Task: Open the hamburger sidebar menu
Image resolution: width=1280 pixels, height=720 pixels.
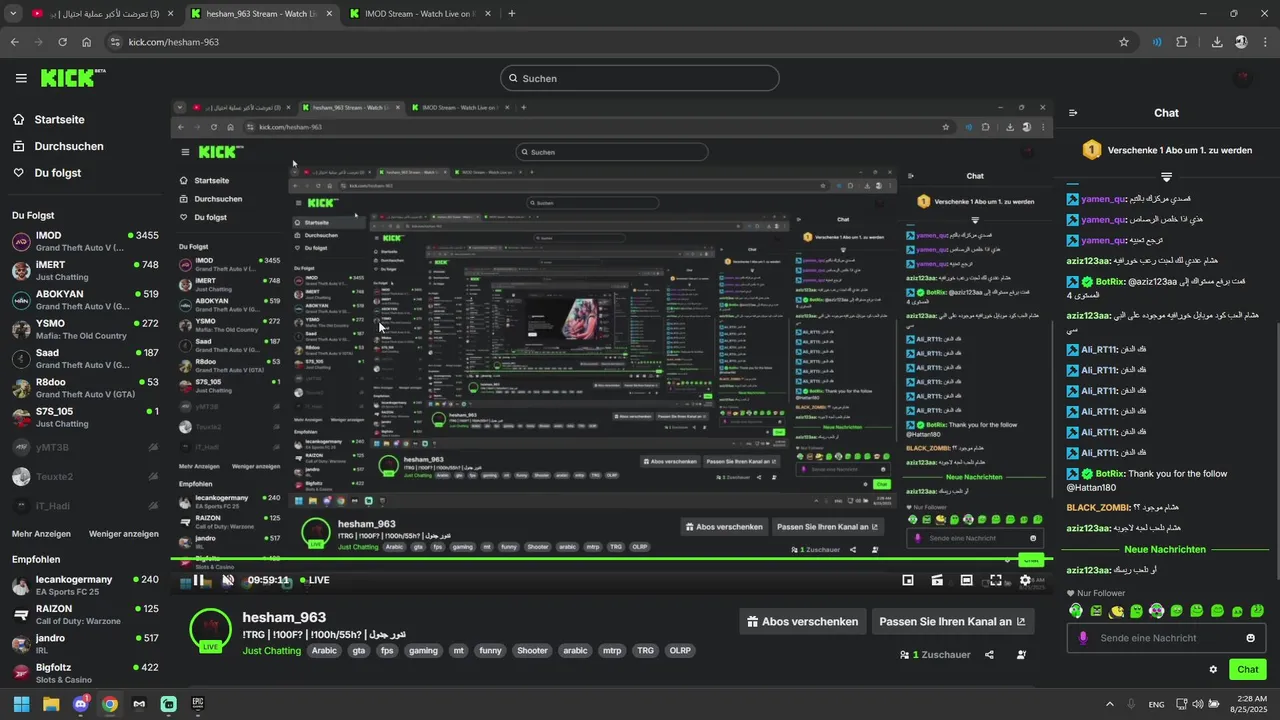Action: (21, 78)
